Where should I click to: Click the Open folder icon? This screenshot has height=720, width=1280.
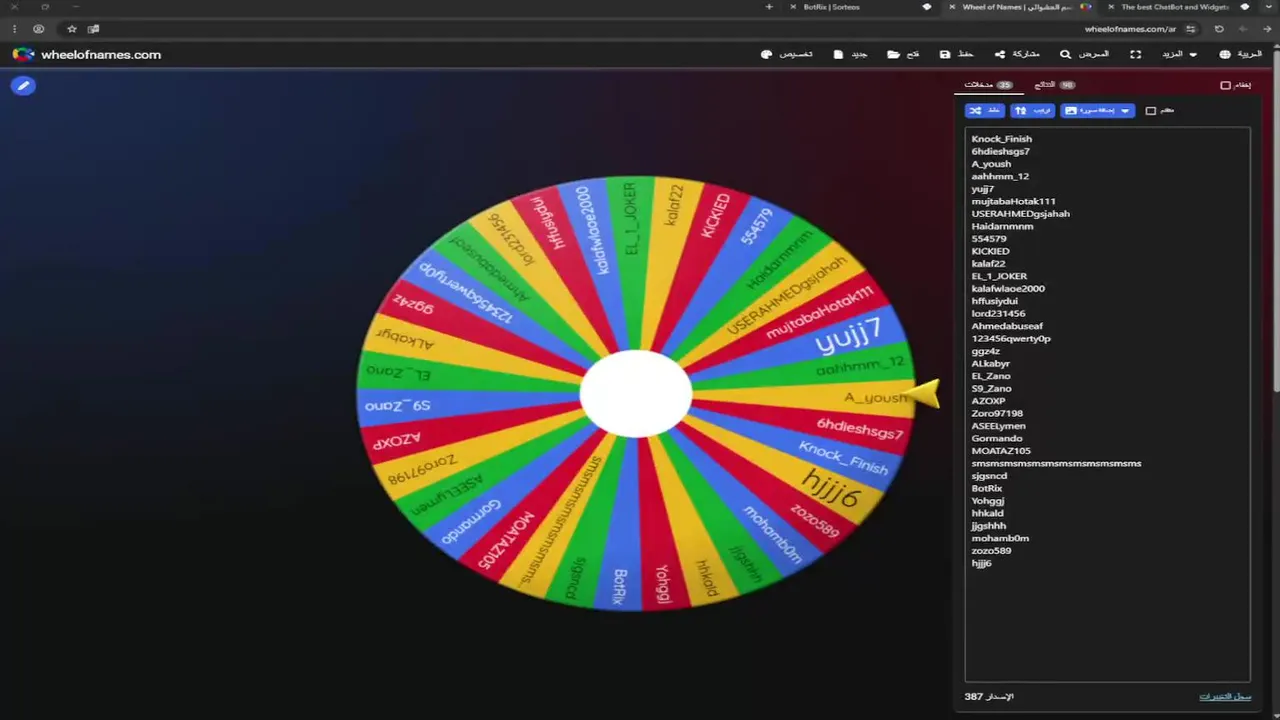click(892, 54)
